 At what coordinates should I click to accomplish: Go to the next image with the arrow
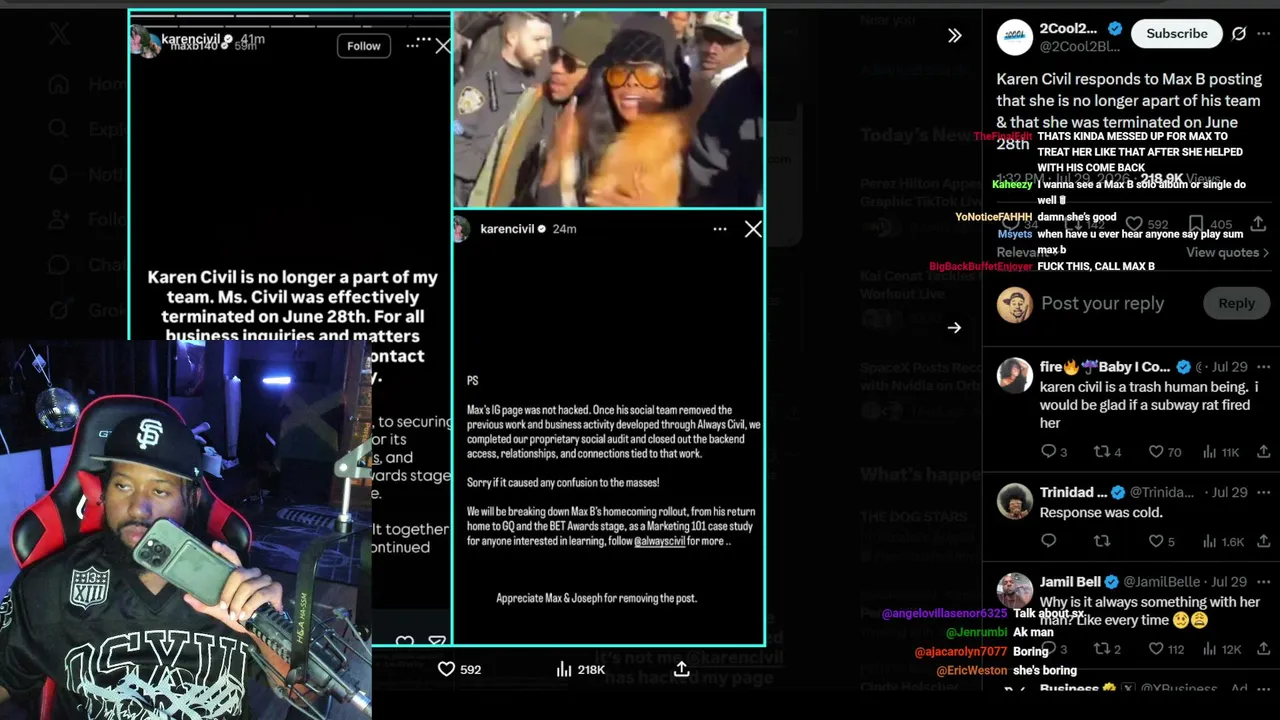954,328
